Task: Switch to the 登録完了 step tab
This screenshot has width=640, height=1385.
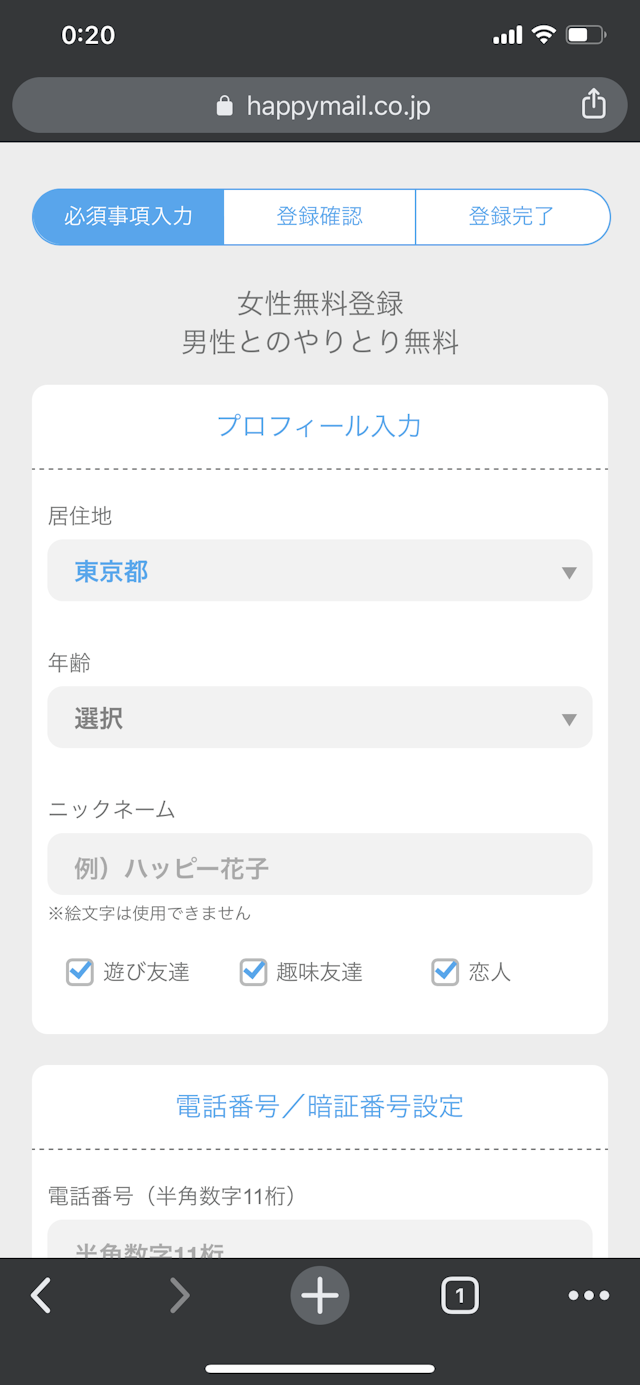Action: coord(512,215)
